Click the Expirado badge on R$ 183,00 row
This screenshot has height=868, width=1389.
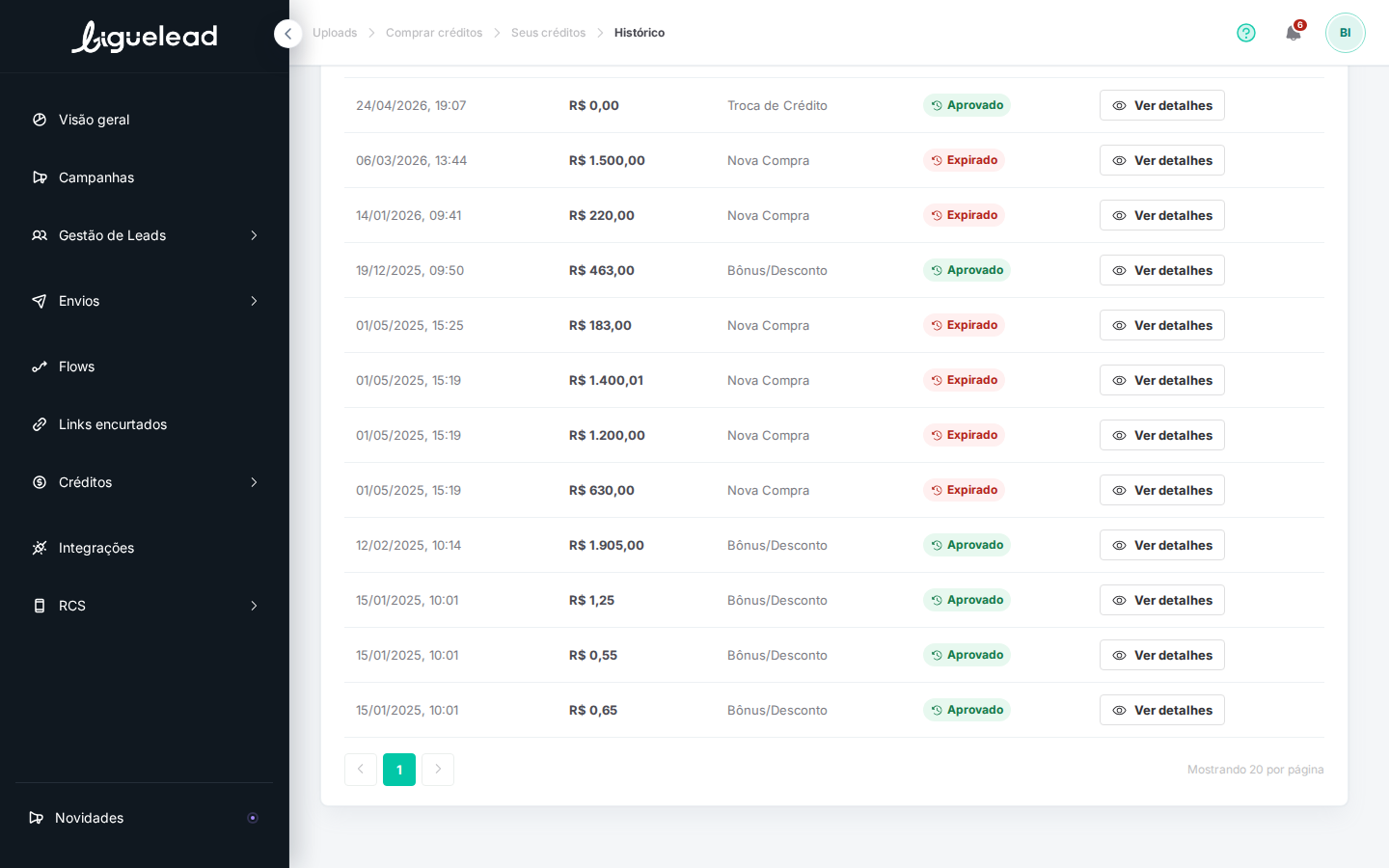tap(964, 325)
